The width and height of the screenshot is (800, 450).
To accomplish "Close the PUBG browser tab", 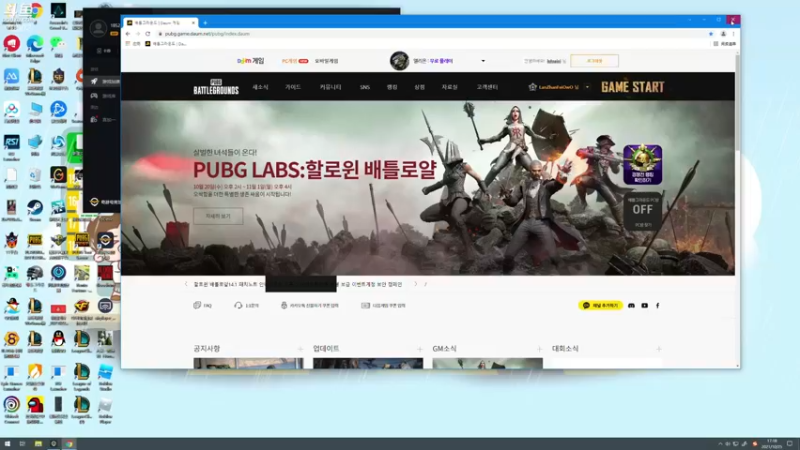I will coord(193,23).
